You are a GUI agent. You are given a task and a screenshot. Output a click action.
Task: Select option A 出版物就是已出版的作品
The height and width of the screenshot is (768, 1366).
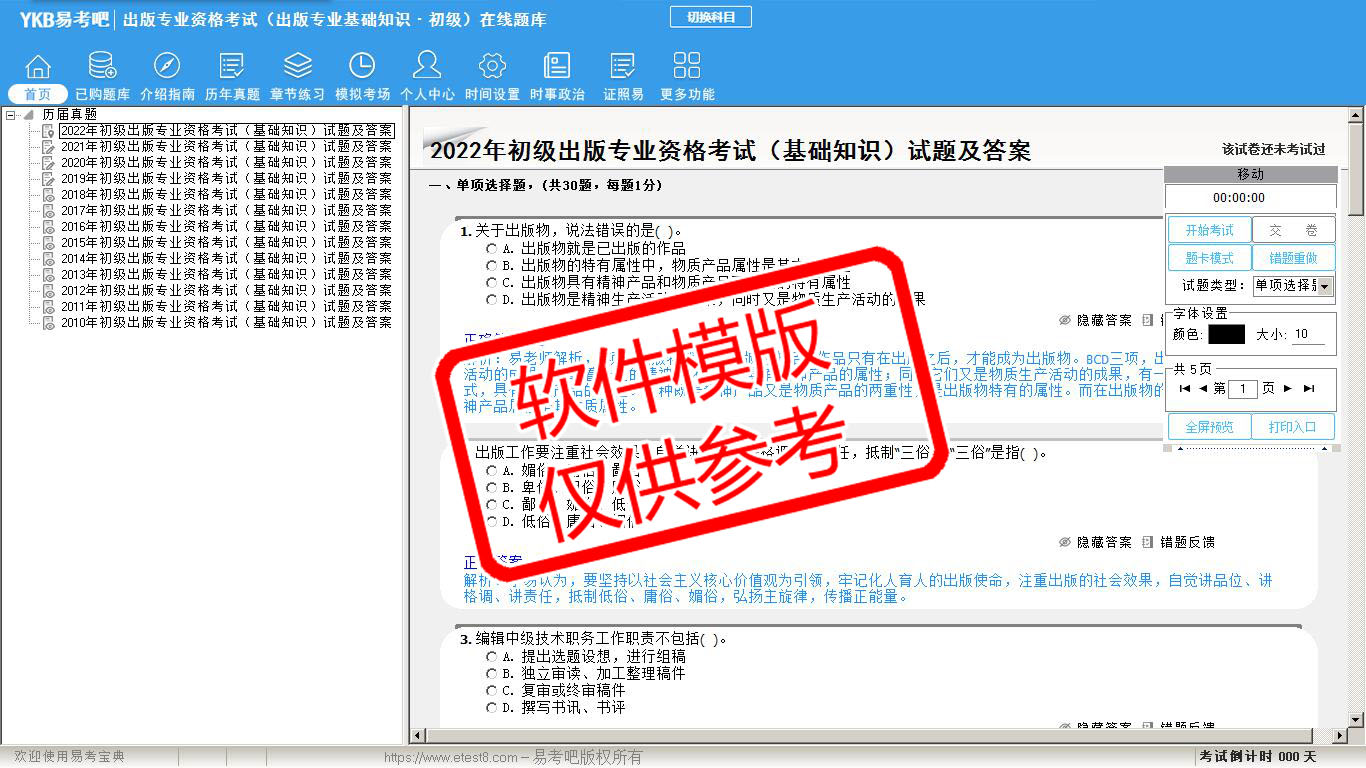pyautogui.click(x=491, y=248)
